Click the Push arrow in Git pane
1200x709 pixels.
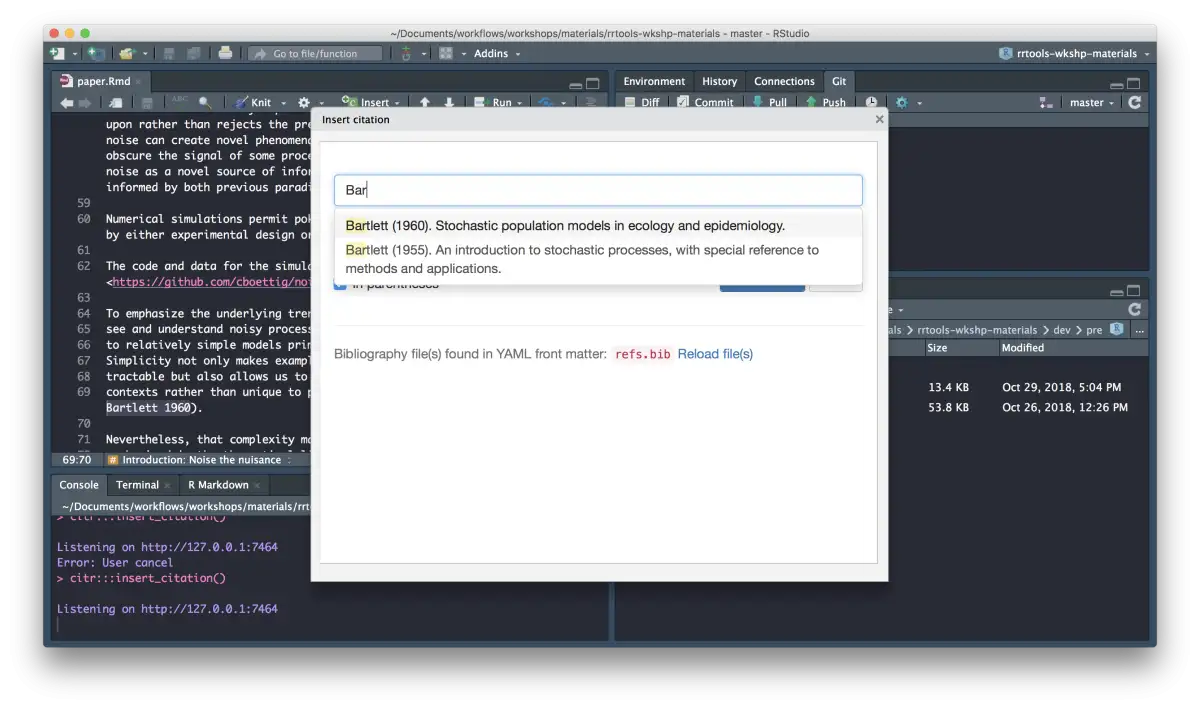813,102
